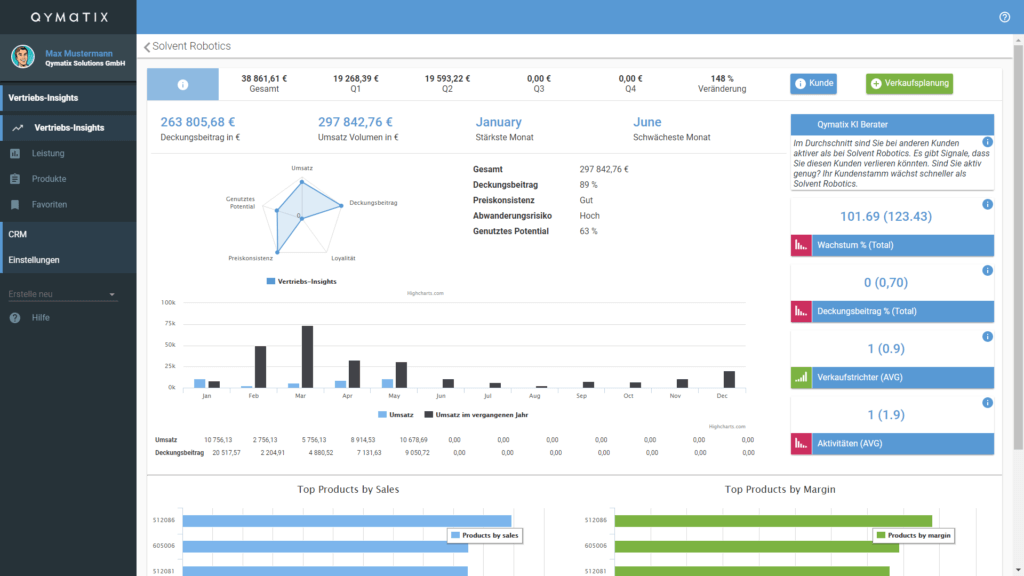The width and height of the screenshot is (1024, 576).
Task: Toggle Umsatz im vergangenen Jahr legend series
Action: (476, 415)
